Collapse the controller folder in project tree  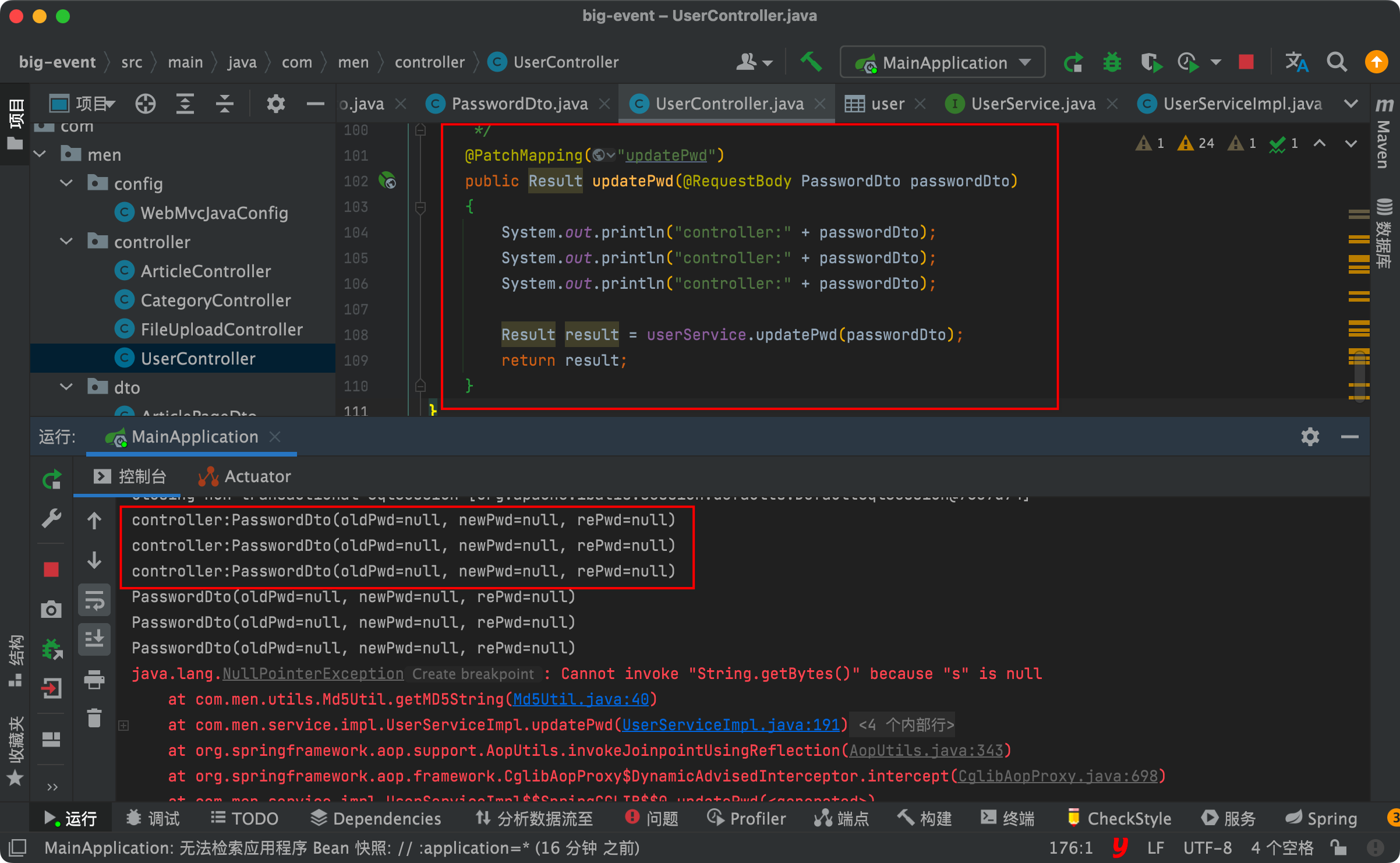point(66,242)
